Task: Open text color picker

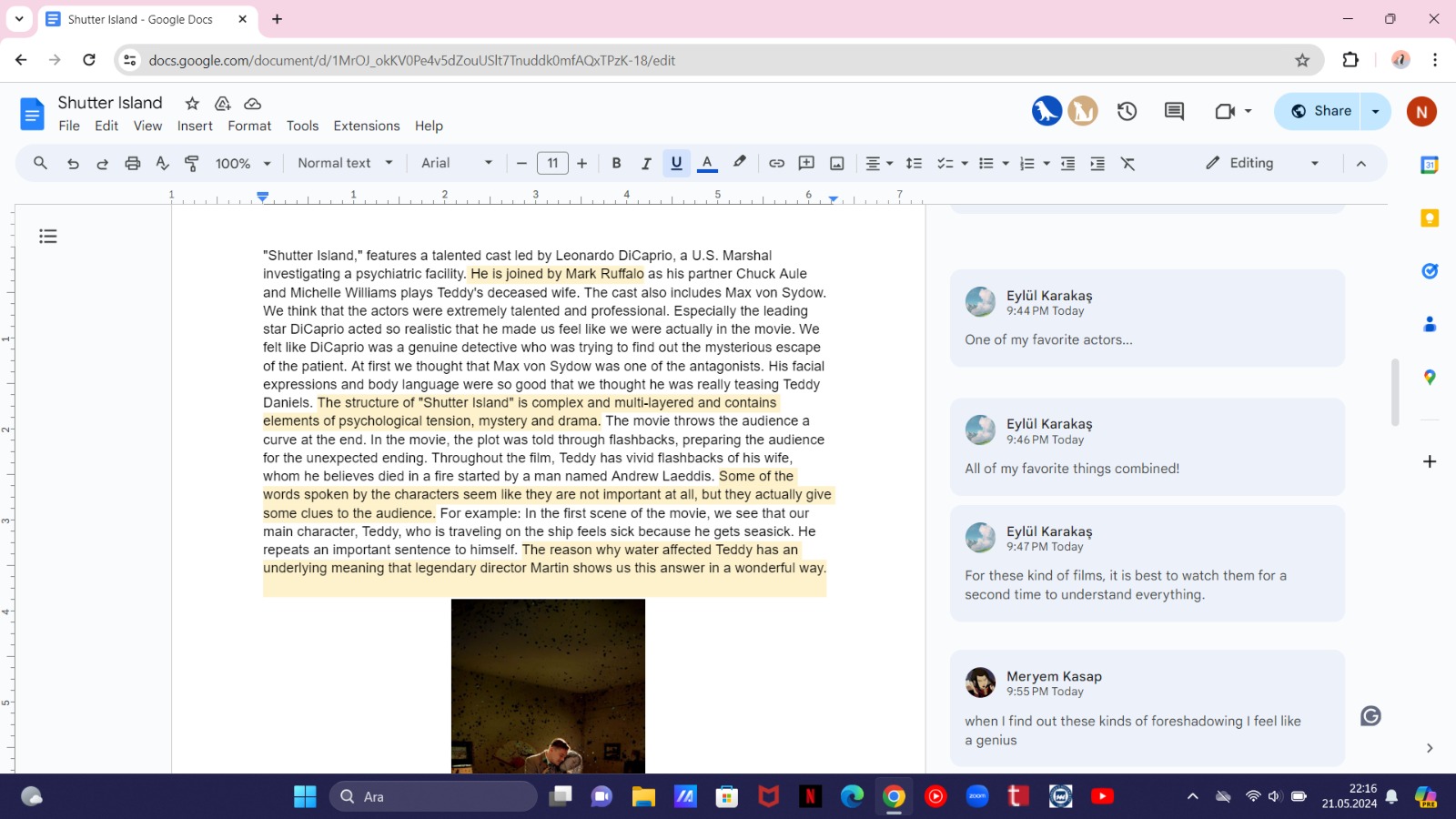Action: coord(707,164)
